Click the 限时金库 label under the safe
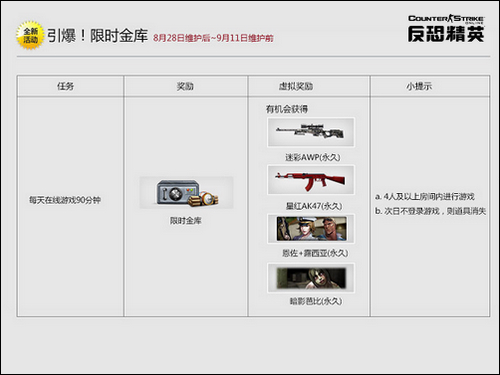 186,221
